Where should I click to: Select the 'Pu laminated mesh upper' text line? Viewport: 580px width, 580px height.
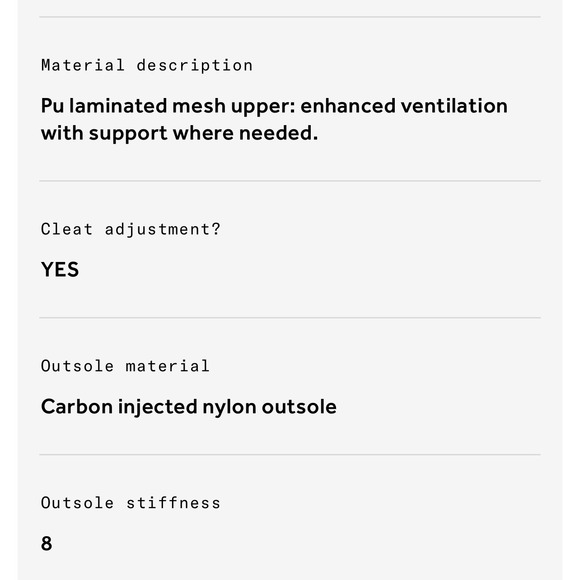click(274, 106)
